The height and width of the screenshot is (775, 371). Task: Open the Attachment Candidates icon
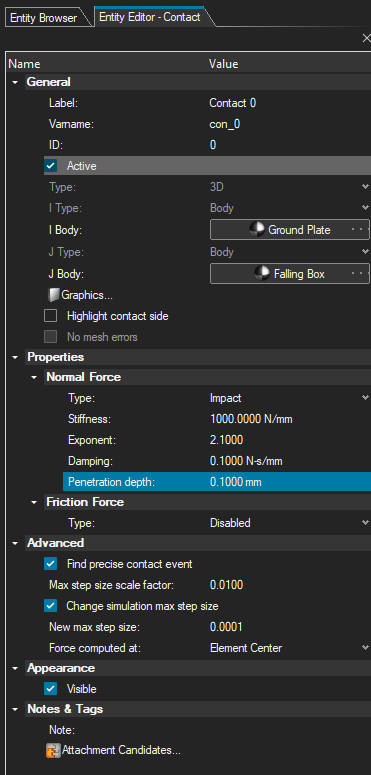[x=53, y=750]
